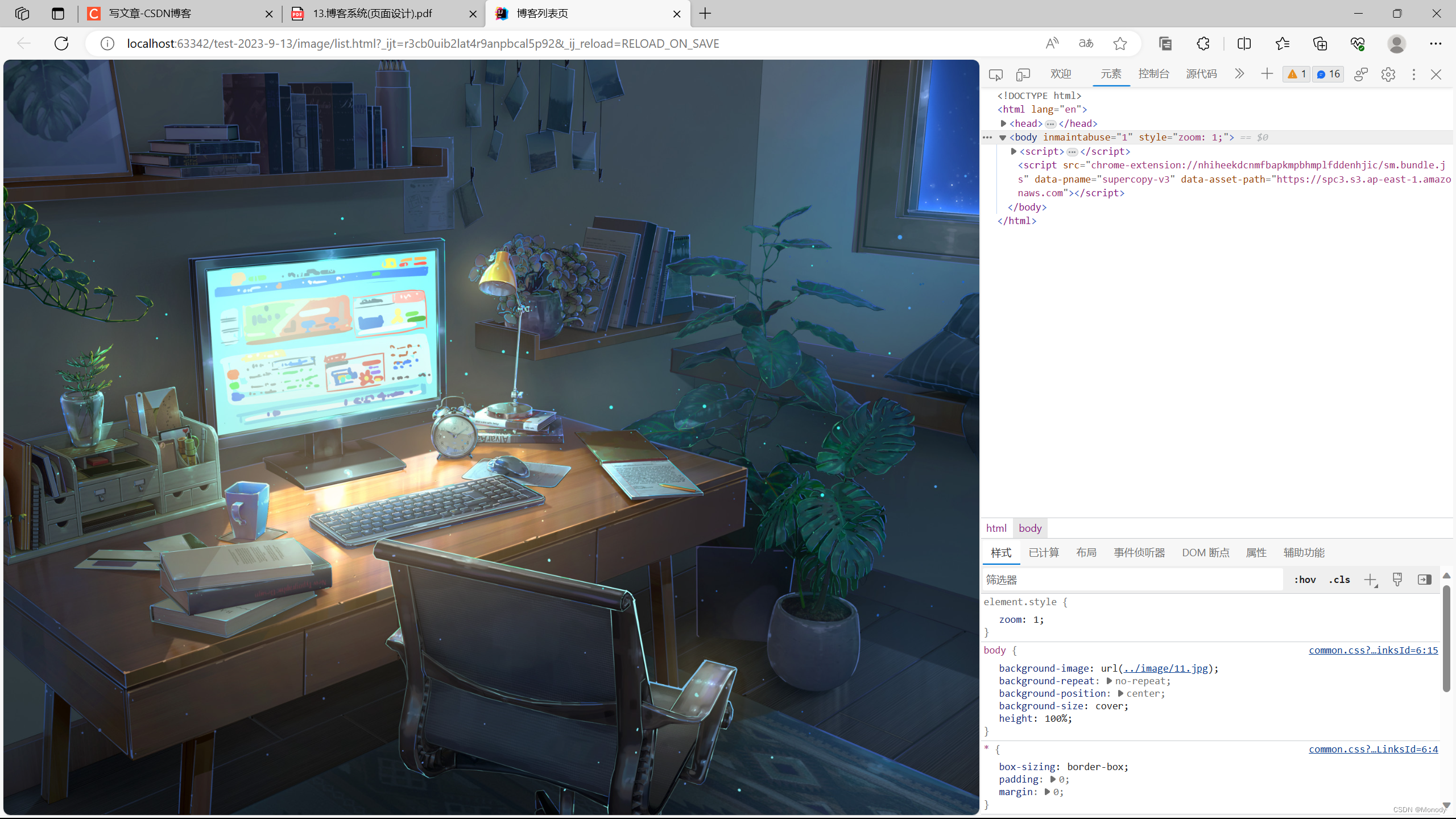Open common.css link for universal selector rule

coord(1373,749)
